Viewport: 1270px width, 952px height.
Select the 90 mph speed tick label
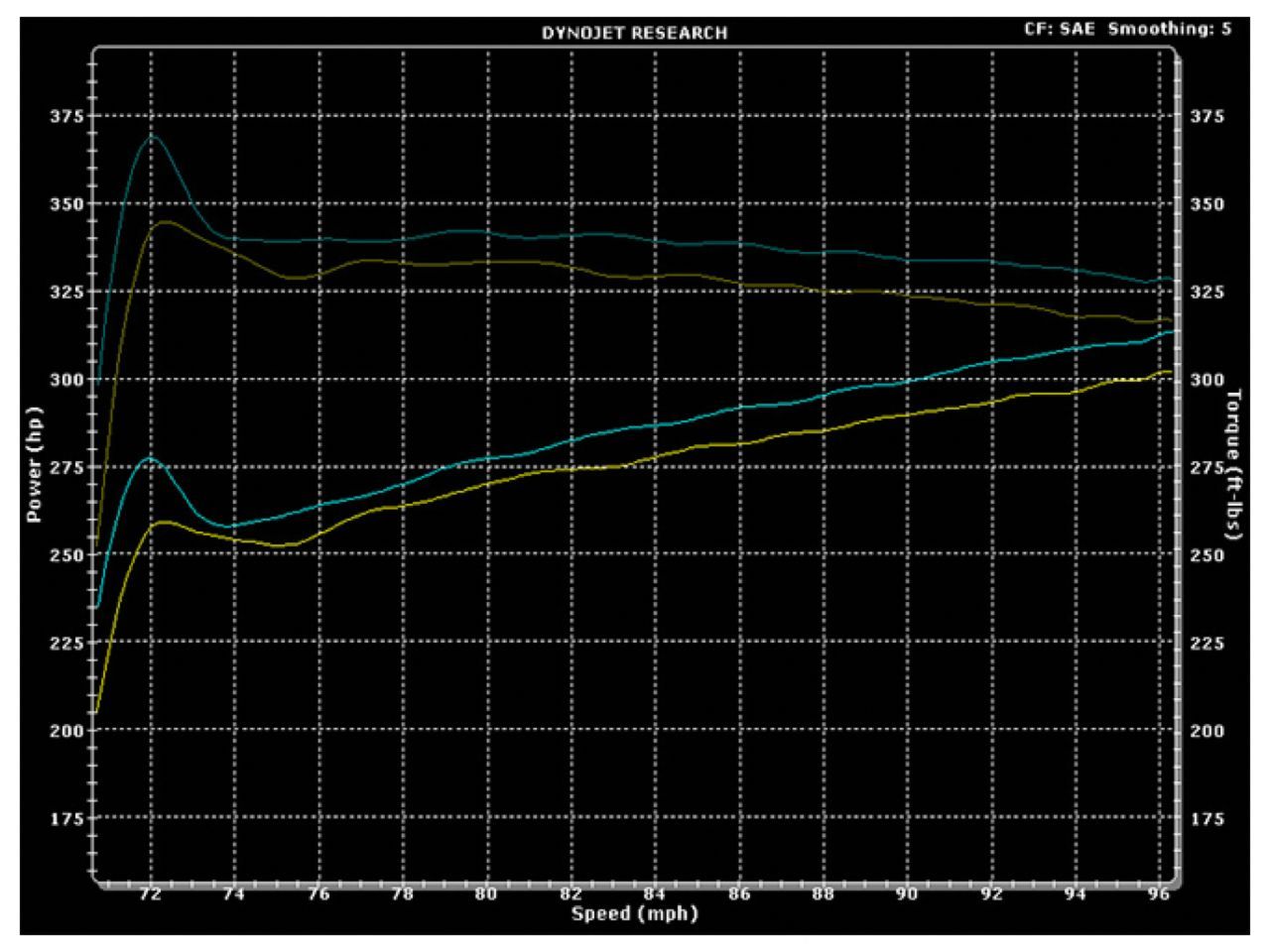point(906,893)
